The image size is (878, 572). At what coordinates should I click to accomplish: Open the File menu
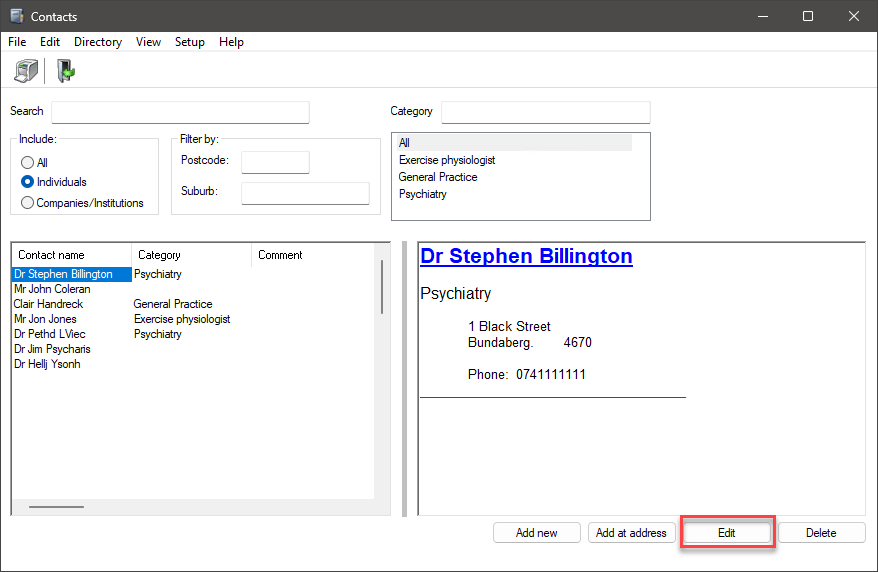17,42
